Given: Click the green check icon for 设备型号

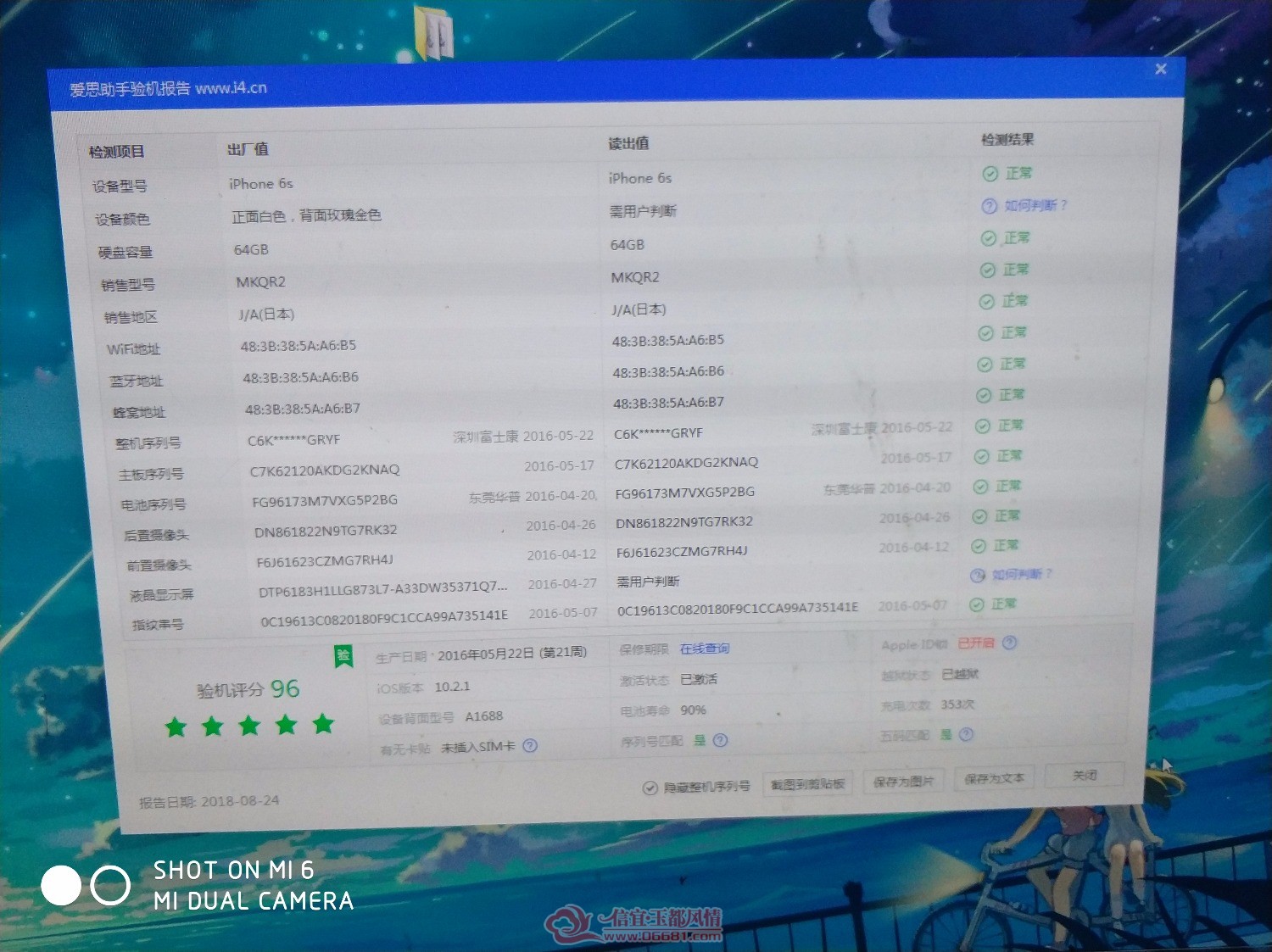Looking at the screenshot, I should coord(990,174).
